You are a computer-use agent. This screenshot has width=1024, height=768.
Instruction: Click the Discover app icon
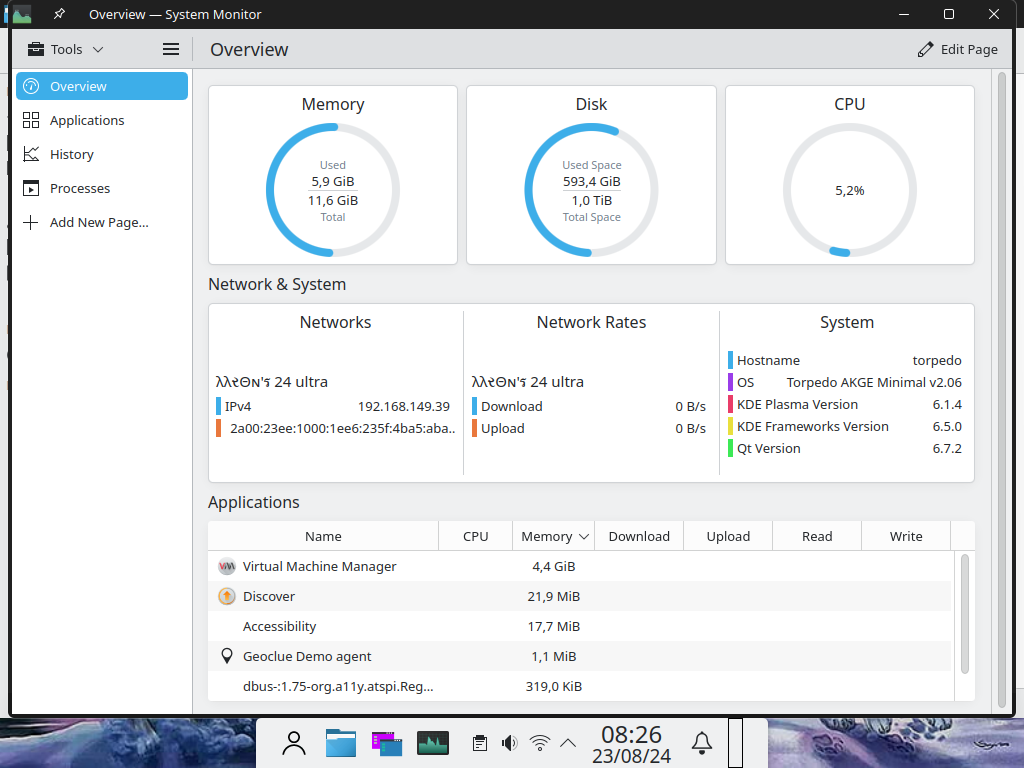227,596
